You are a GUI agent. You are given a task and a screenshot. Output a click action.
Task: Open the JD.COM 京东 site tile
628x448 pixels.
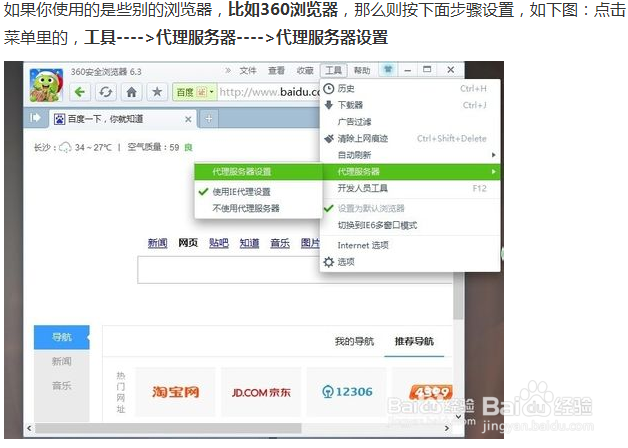tap(261, 392)
